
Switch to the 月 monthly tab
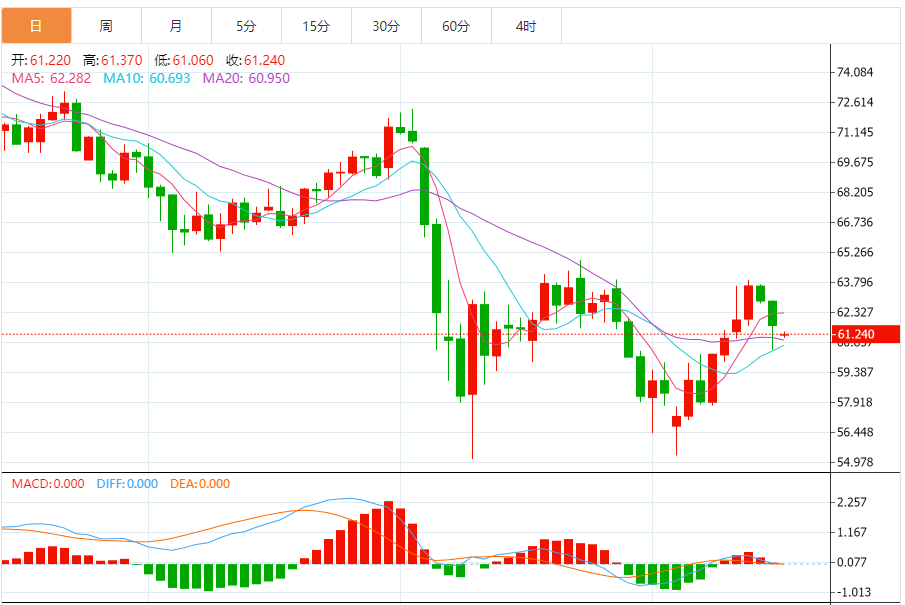point(176,26)
